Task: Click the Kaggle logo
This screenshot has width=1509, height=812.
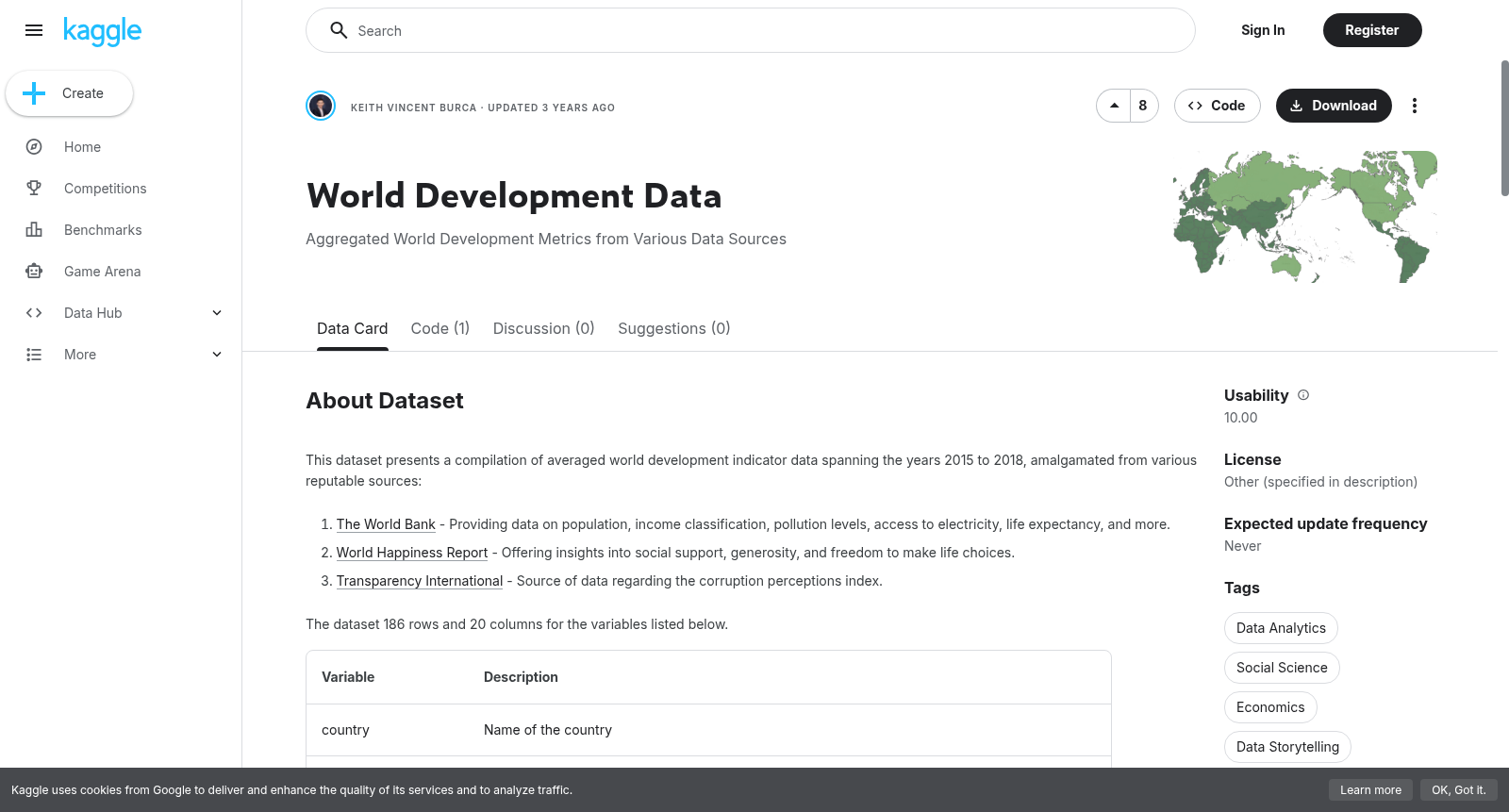Action: pyautogui.click(x=102, y=31)
